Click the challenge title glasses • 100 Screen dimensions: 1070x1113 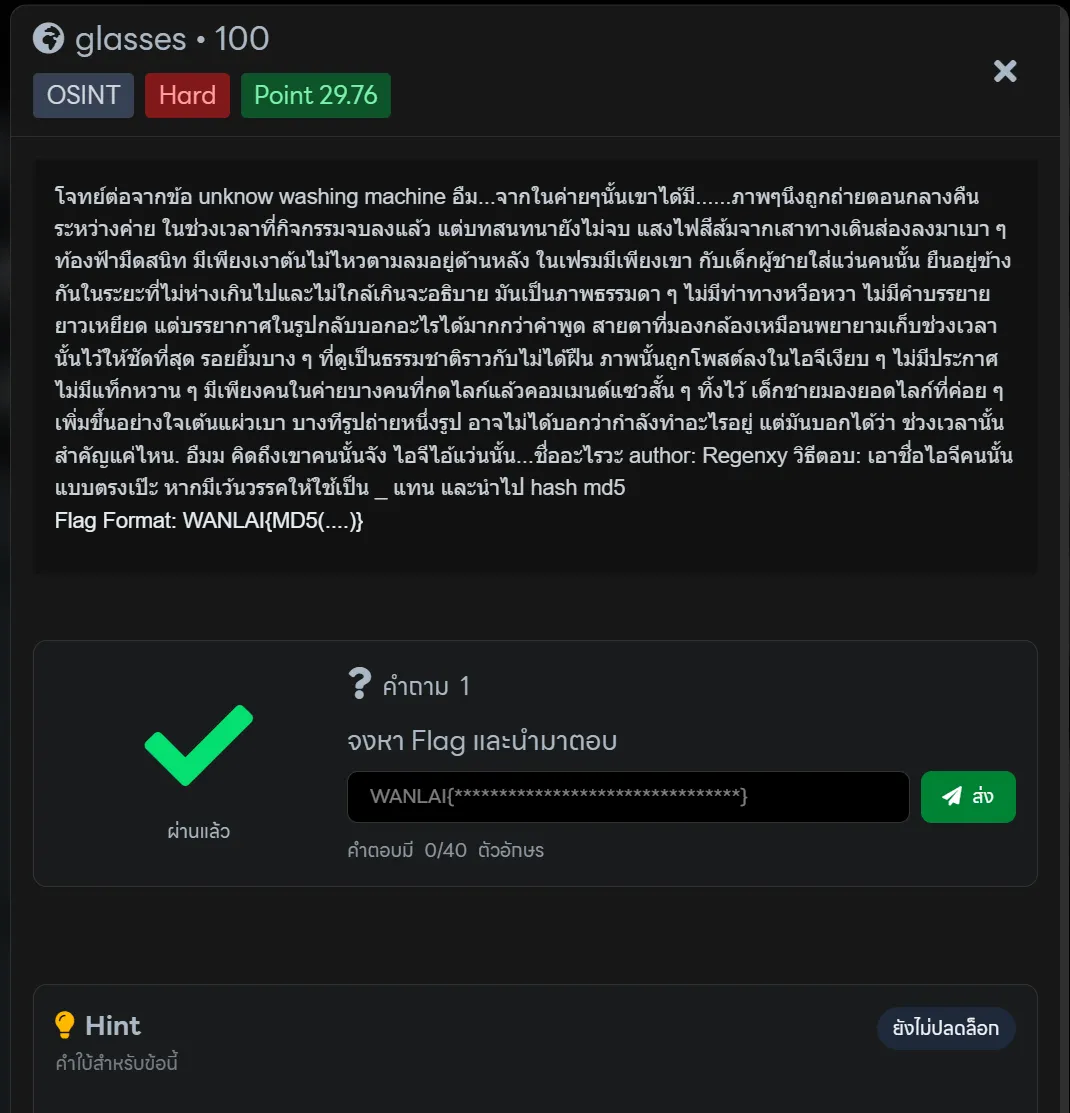[173, 38]
